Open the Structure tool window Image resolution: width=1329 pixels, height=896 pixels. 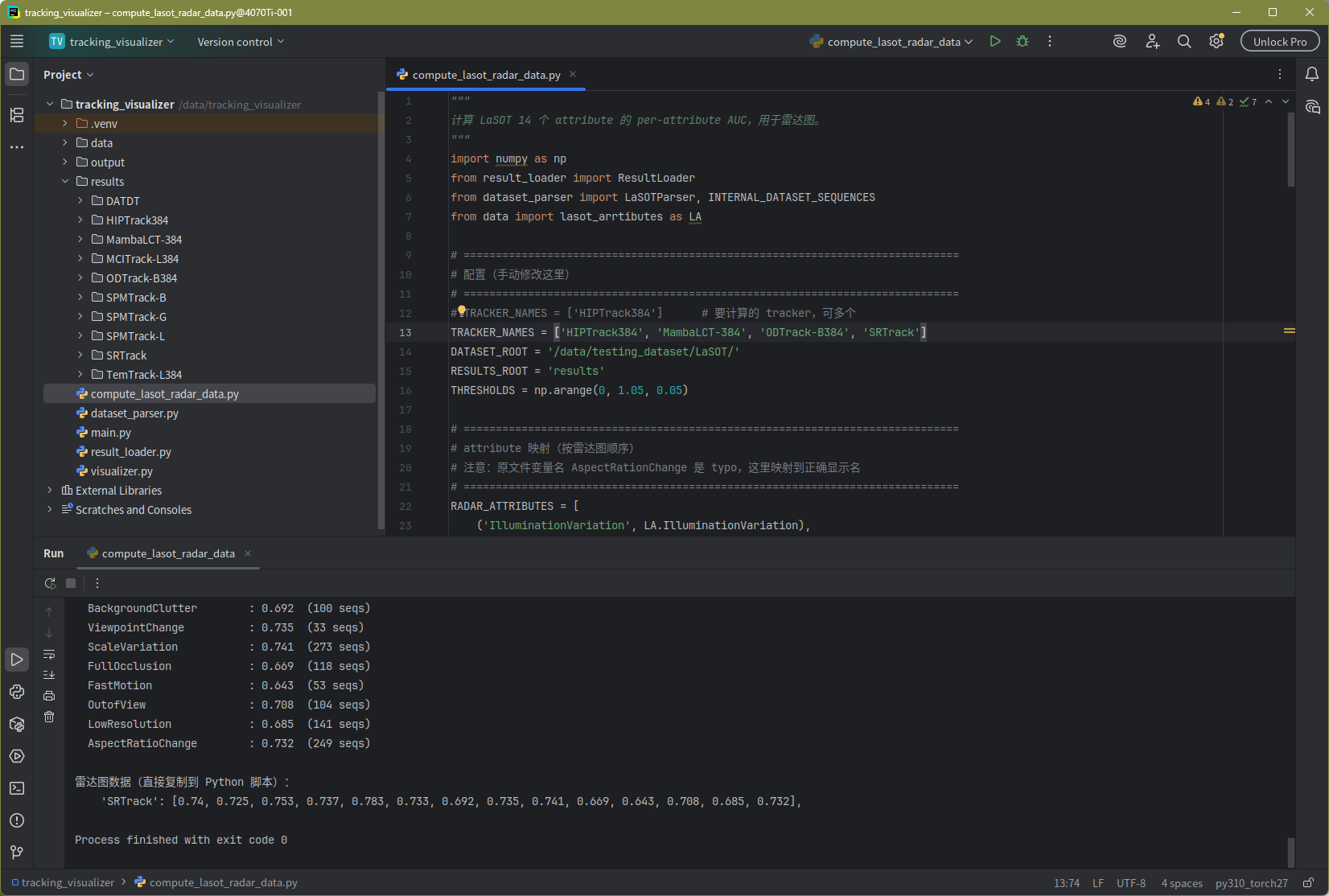[17, 114]
